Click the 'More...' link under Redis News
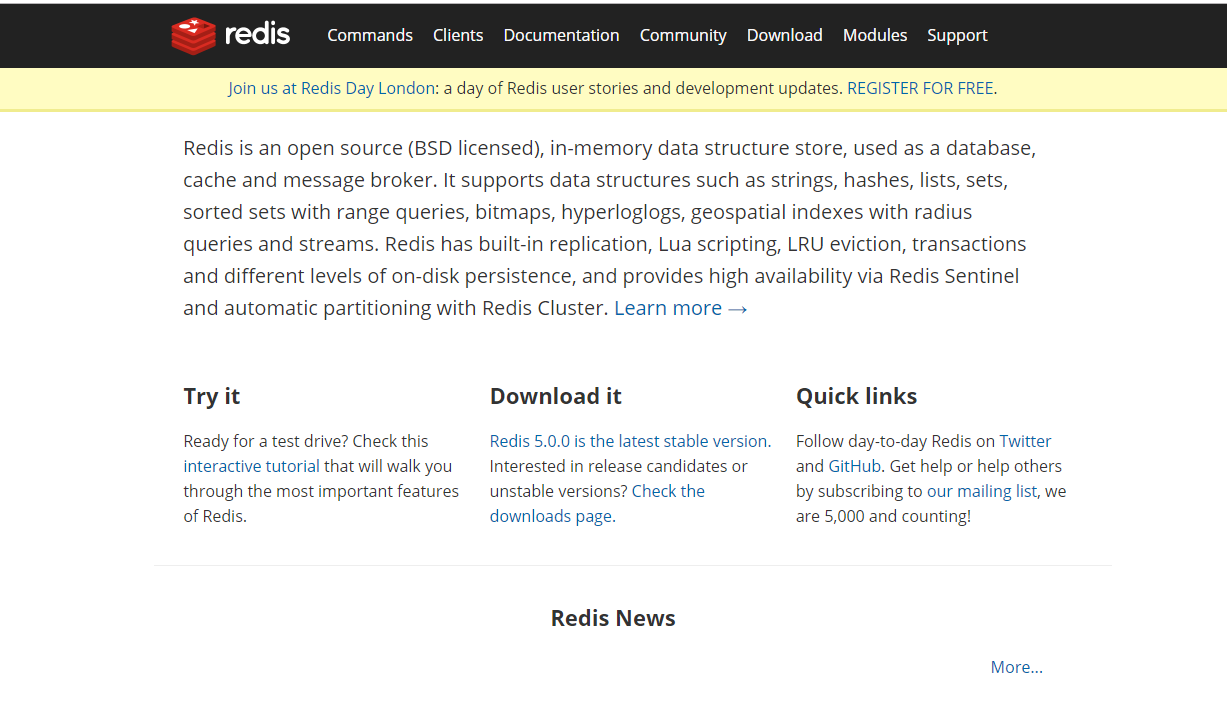This screenshot has height=721, width=1227. tap(1017, 667)
